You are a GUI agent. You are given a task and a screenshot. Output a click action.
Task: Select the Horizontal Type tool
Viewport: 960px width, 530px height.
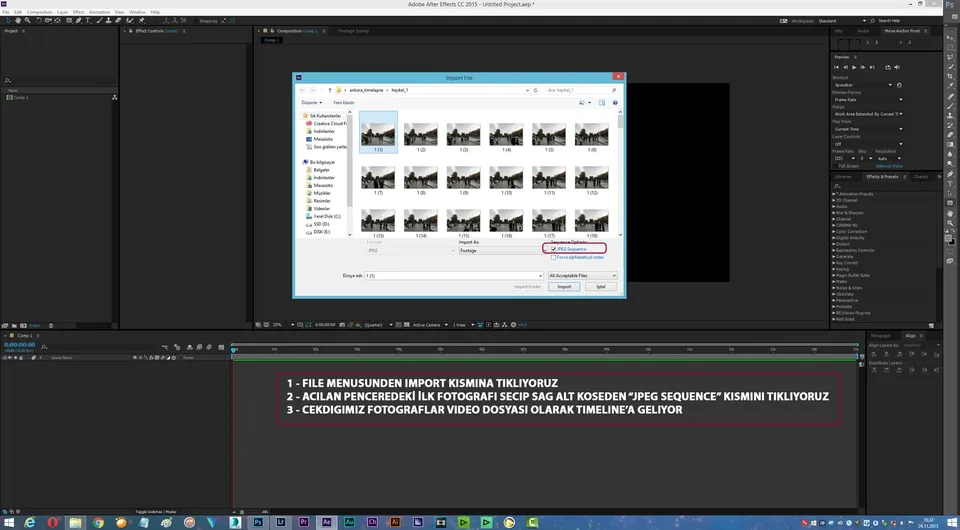(x=88, y=20)
